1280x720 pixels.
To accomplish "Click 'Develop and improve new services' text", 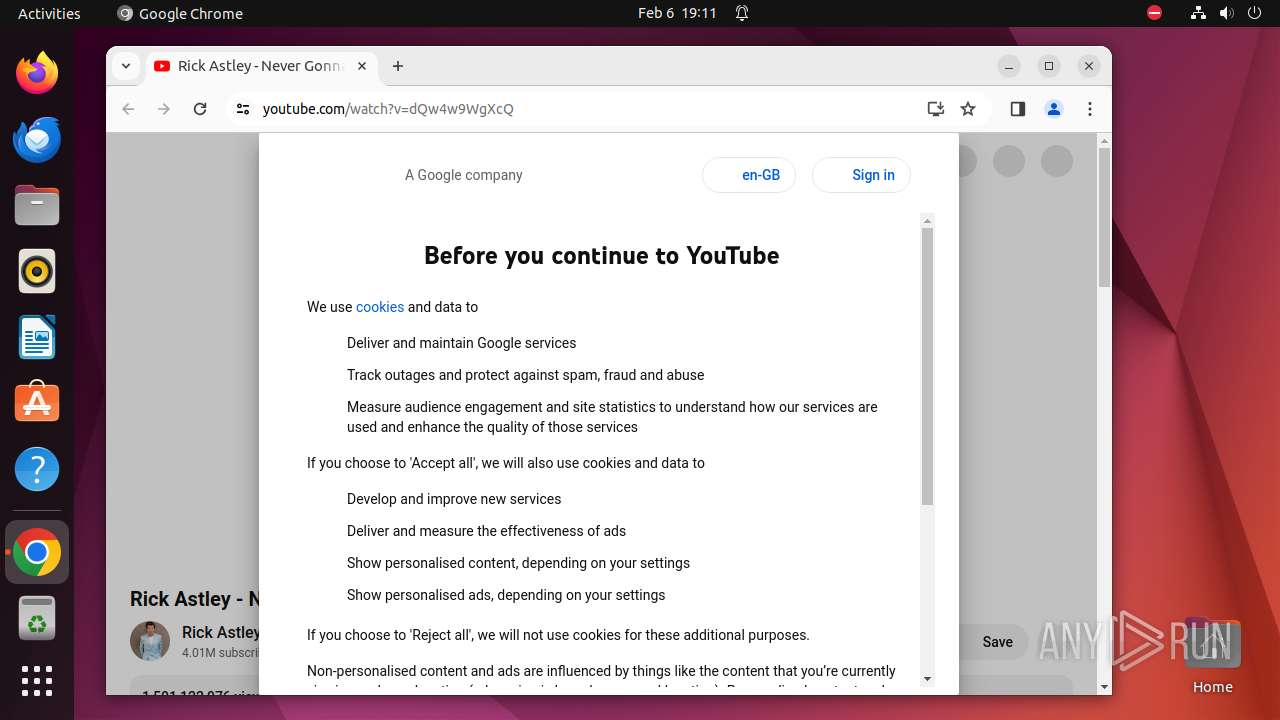I will point(454,499).
